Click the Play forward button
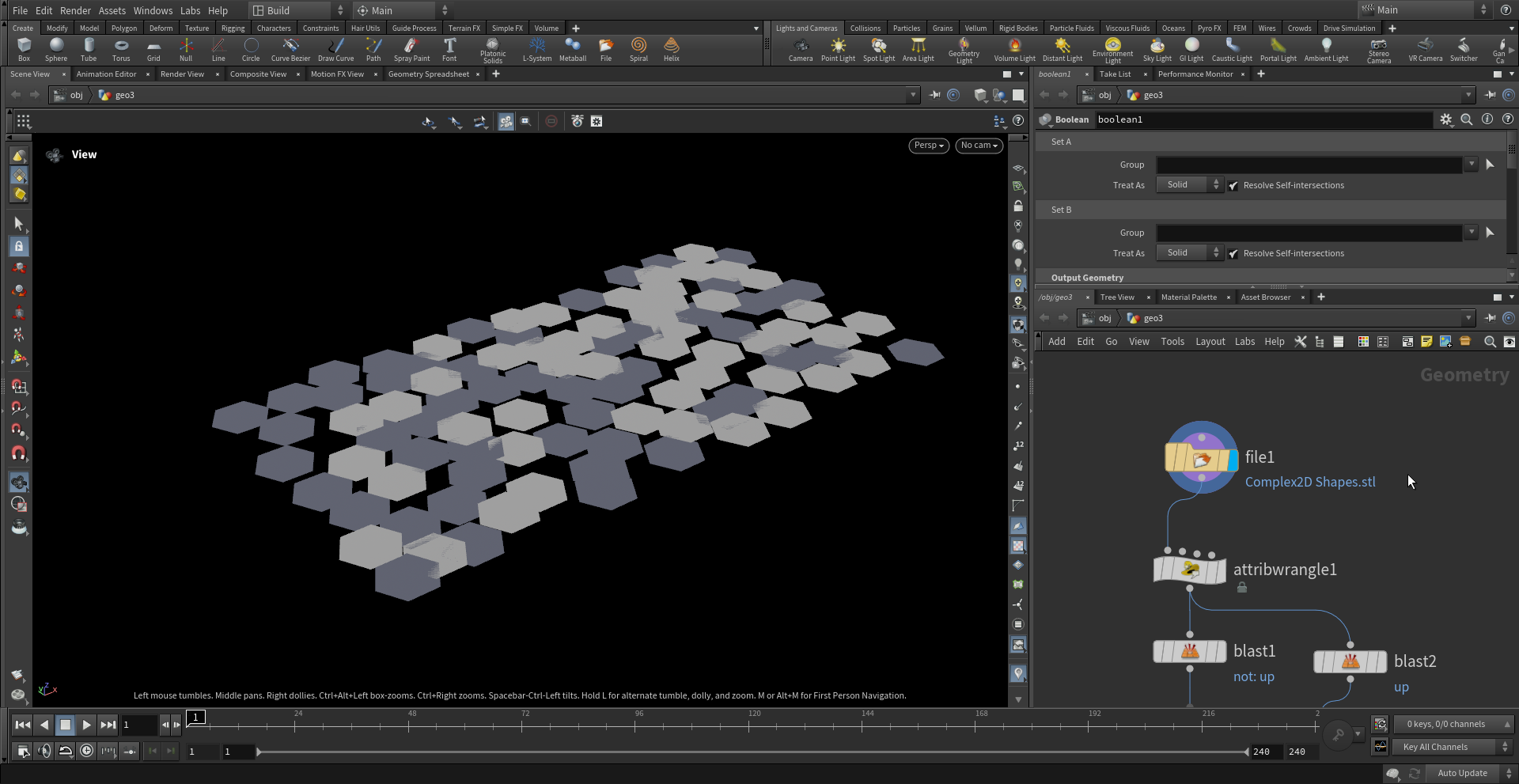 [x=86, y=725]
